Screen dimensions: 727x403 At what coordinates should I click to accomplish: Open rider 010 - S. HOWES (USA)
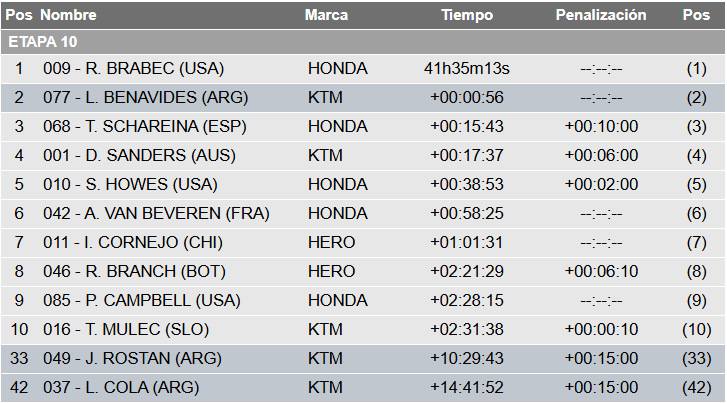[x=132, y=185]
